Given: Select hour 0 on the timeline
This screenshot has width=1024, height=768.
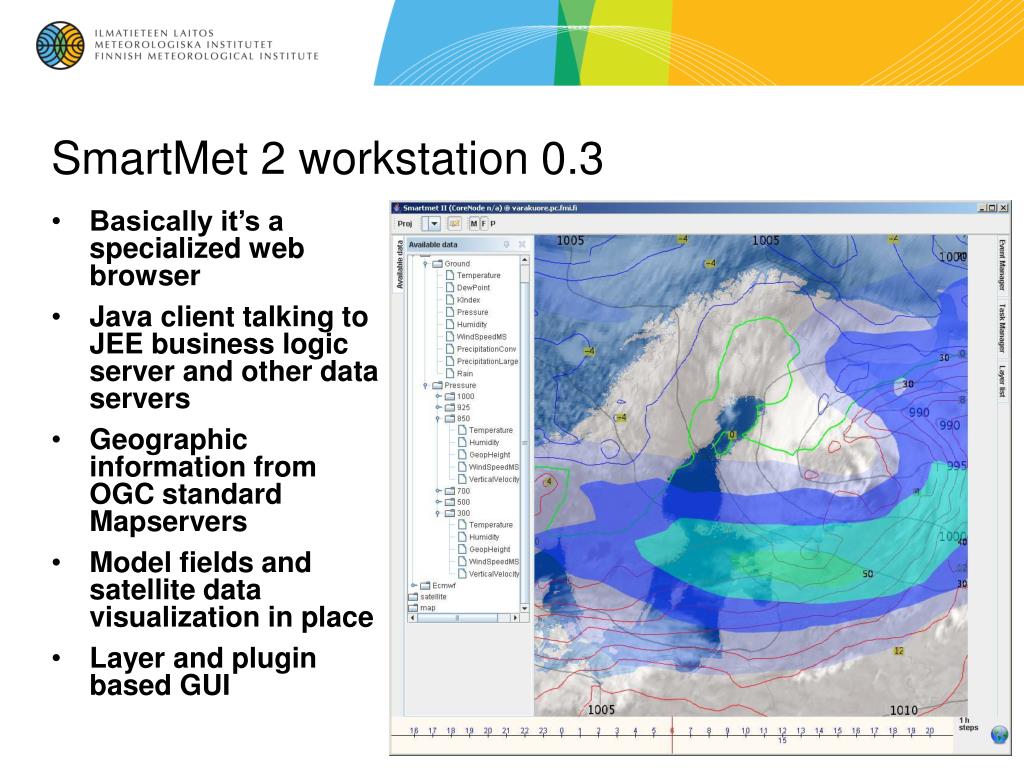Looking at the screenshot, I should 562,731.
